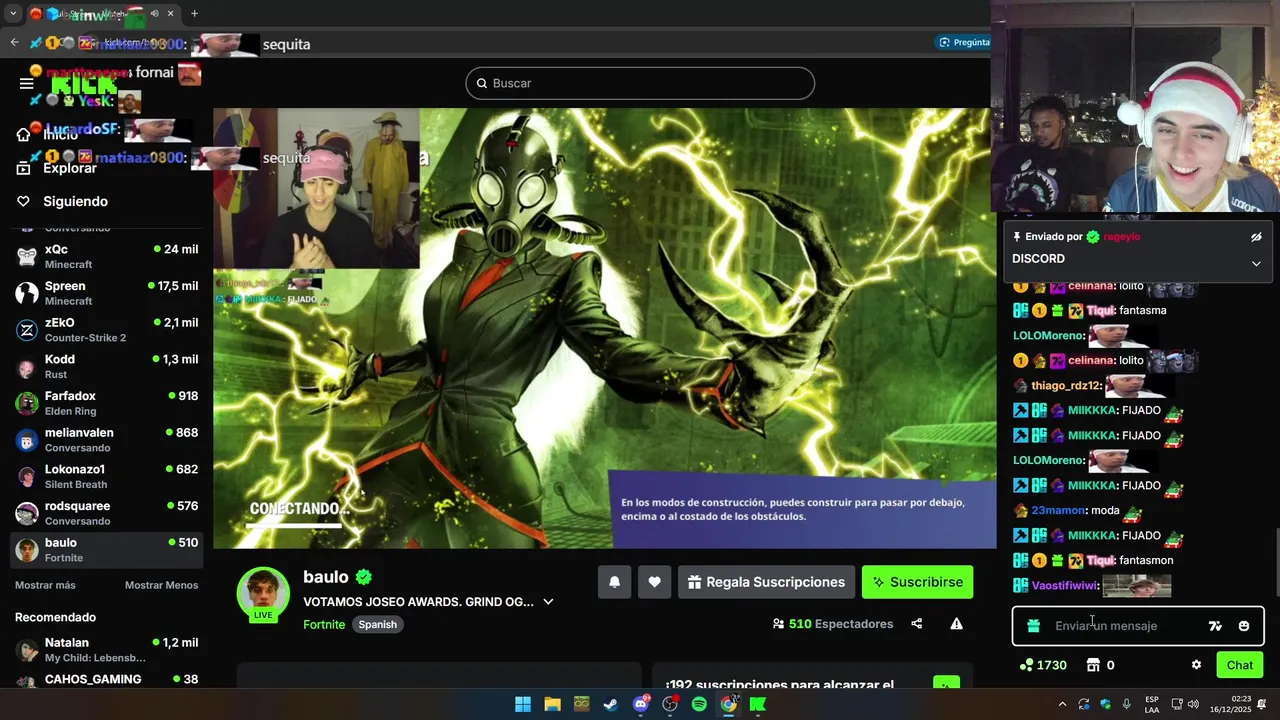Show hidden system tray icons chevron
The height and width of the screenshot is (720, 1280).
pyautogui.click(x=1062, y=704)
